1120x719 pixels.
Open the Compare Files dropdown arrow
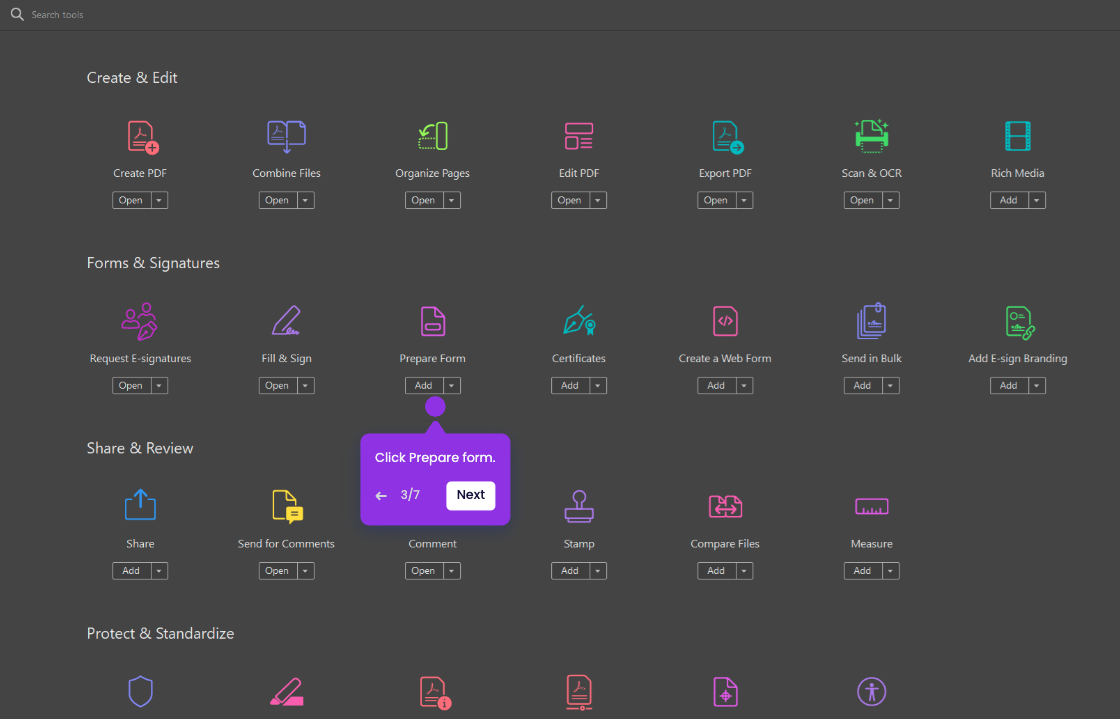(744, 571)
